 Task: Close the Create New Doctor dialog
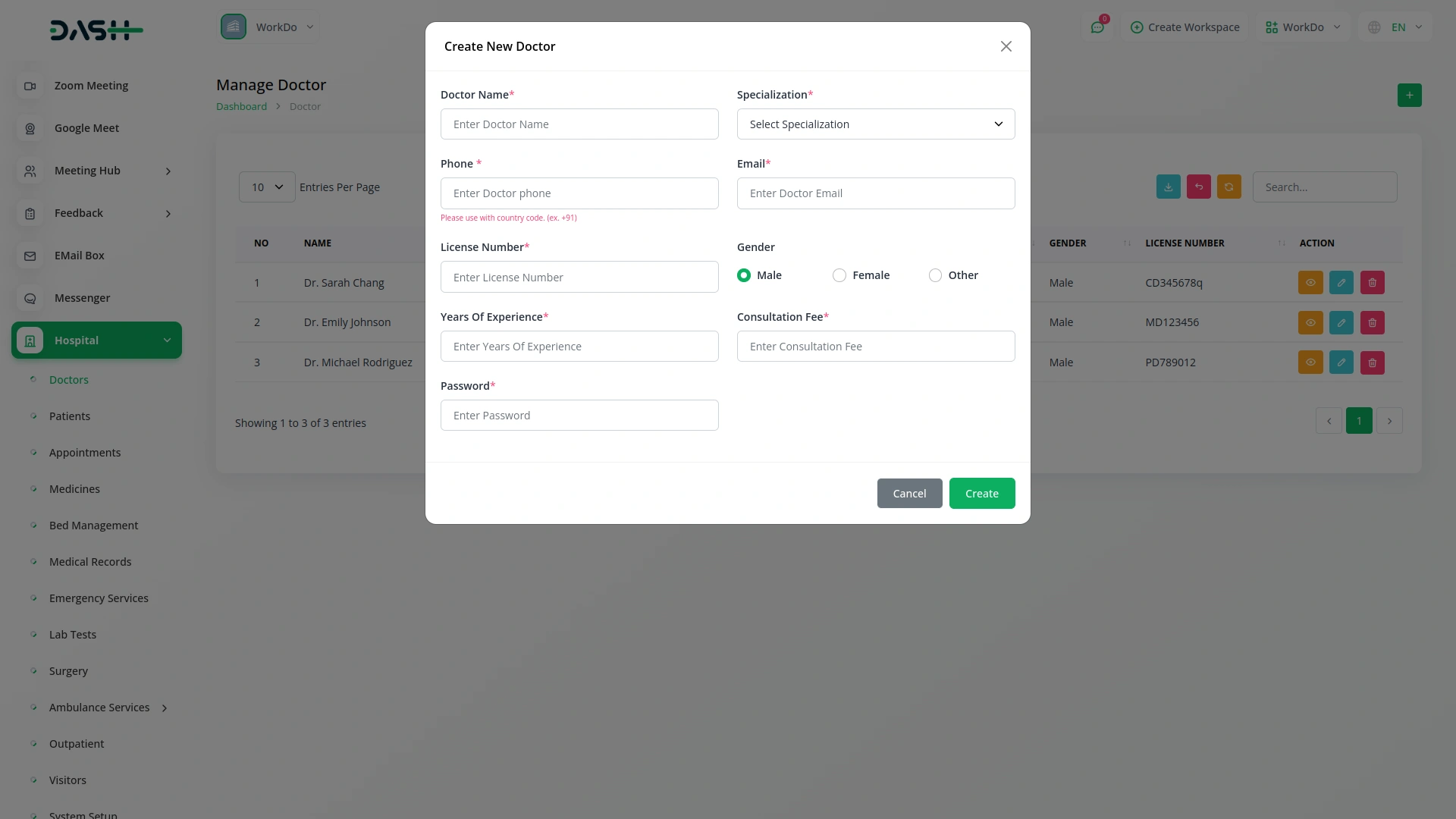(1006, 47)
